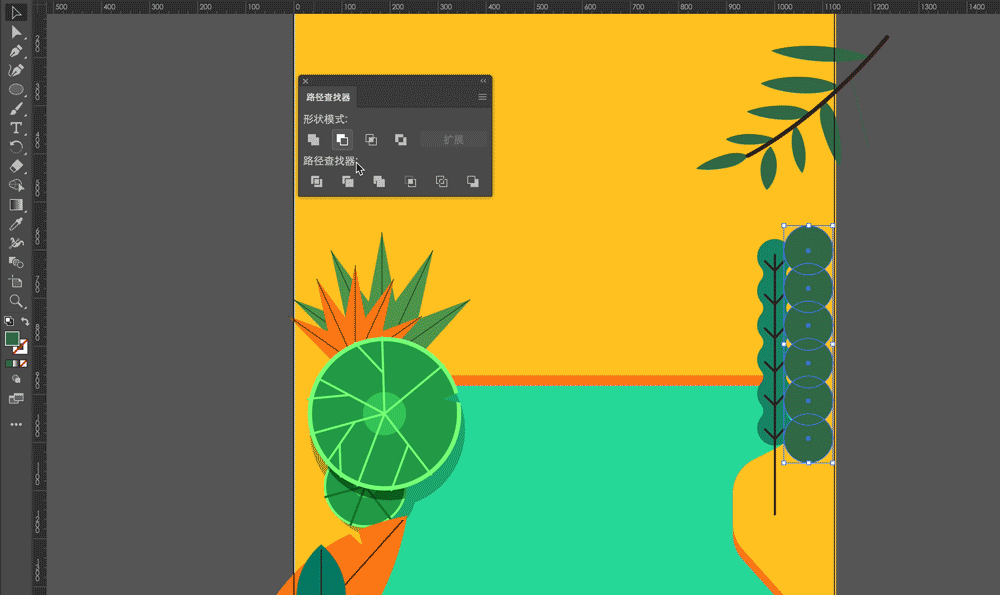This screenshot has width=1000, height=595.
Task: Select the Type tool
Action: (16, 128)
